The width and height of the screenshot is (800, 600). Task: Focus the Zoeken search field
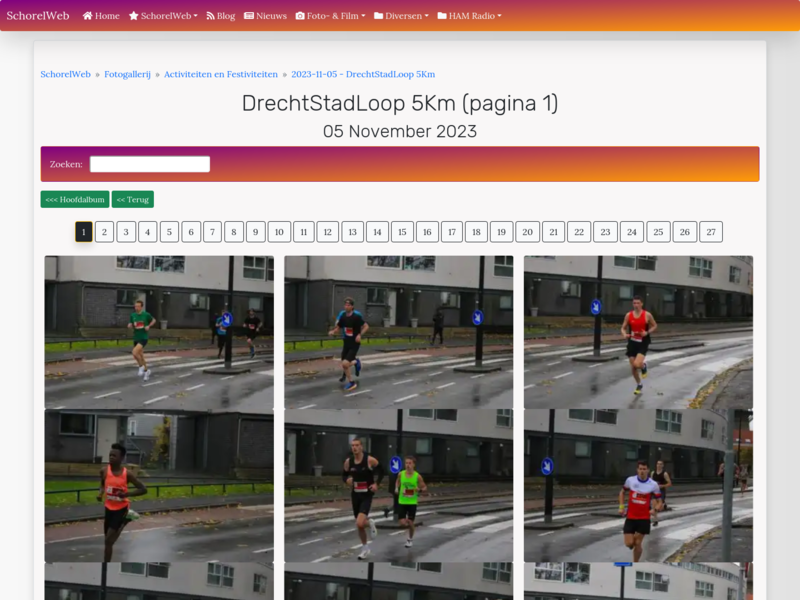click(150, 164)
